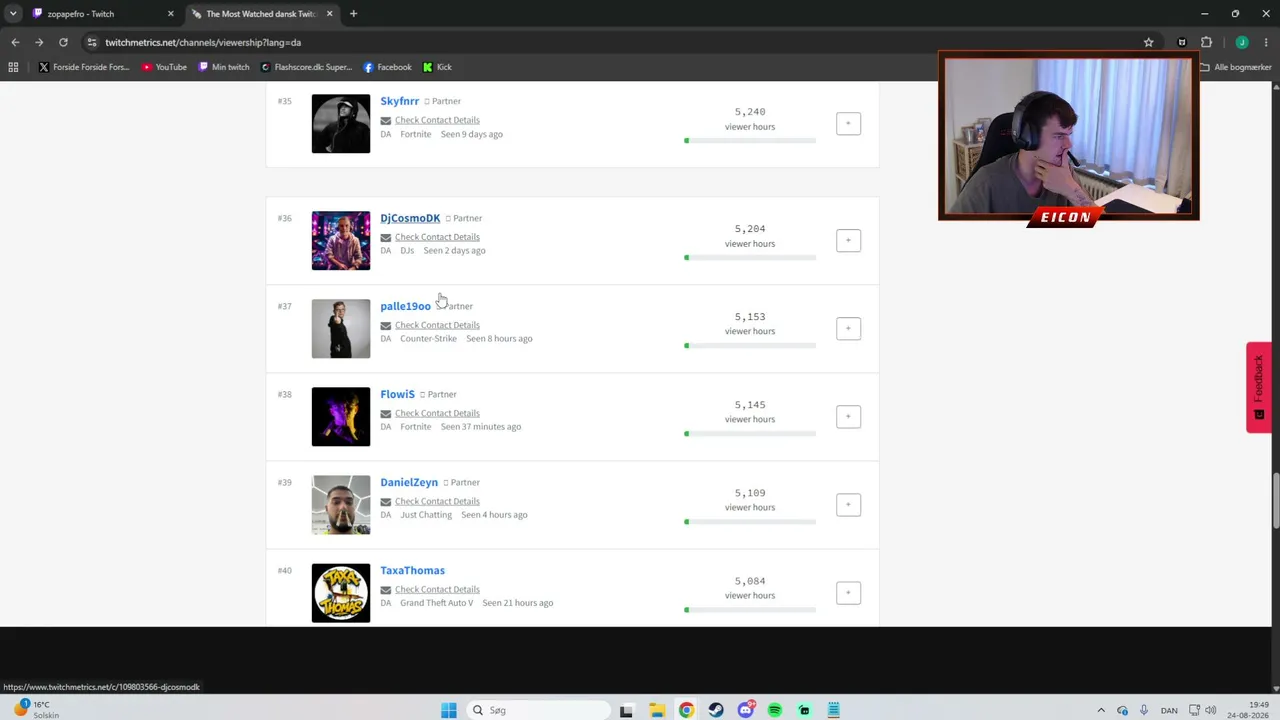The image size is (1280, 720).
Task: Check Contact Details for FlowiS
Action: (x=437, y=413)
